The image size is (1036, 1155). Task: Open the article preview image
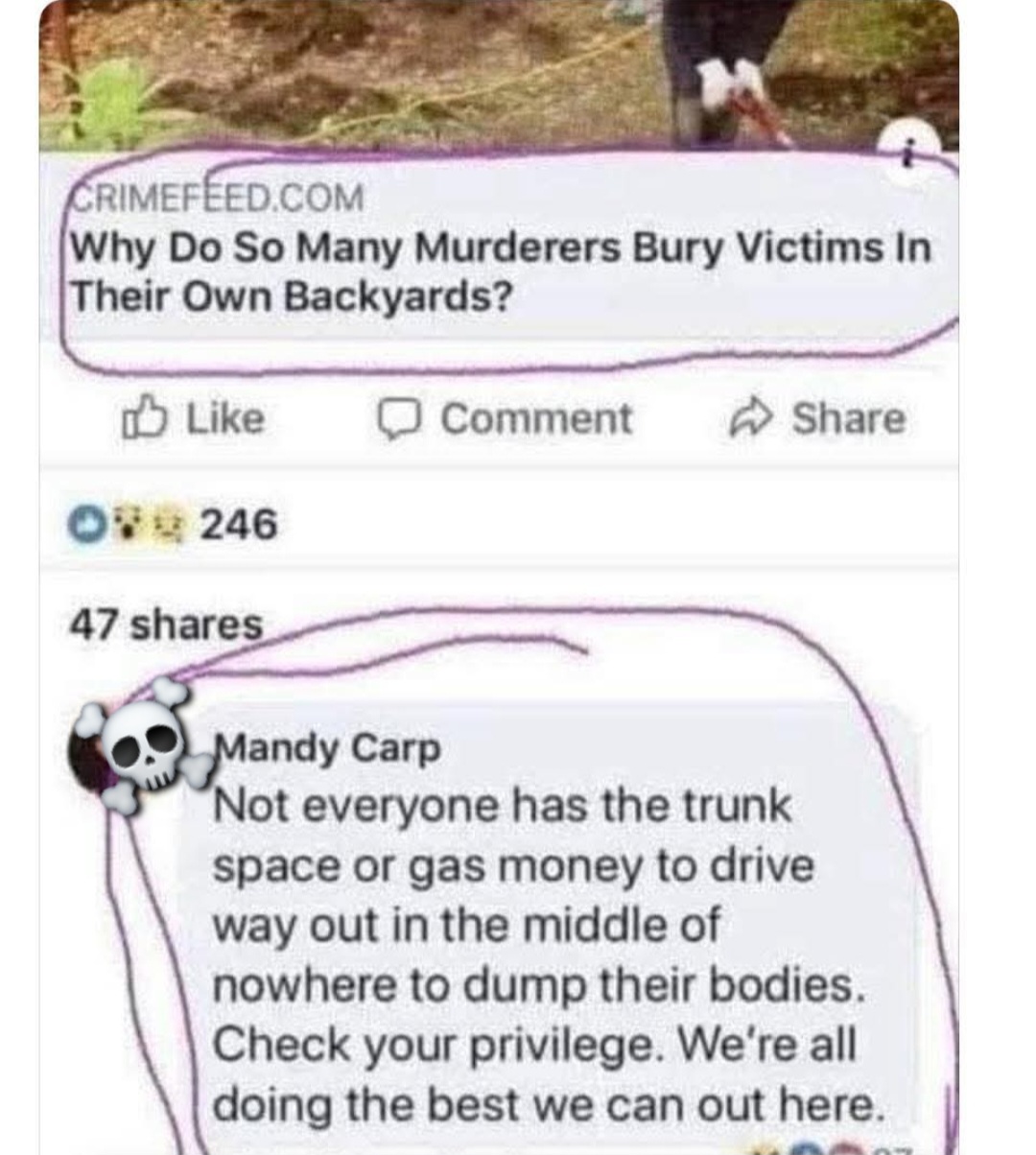pyautogui.click(x=498, y=75)
